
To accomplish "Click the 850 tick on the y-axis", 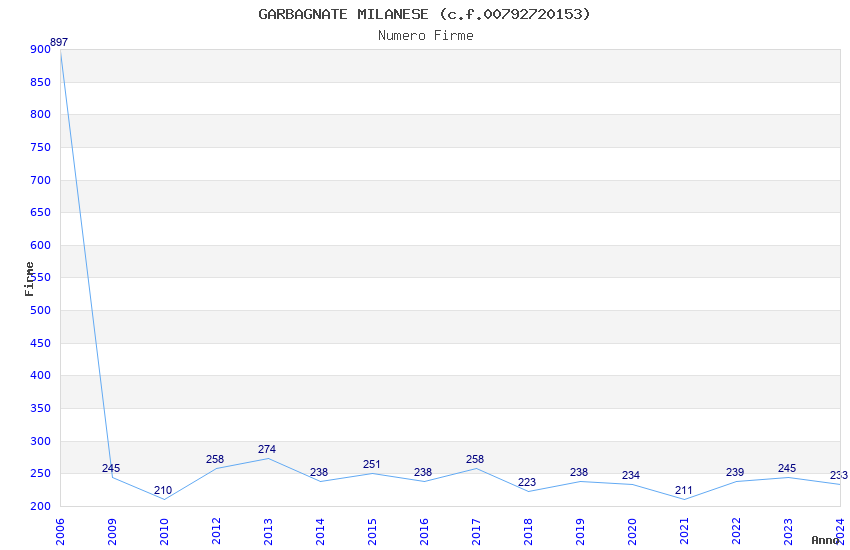I will [41, 82].
